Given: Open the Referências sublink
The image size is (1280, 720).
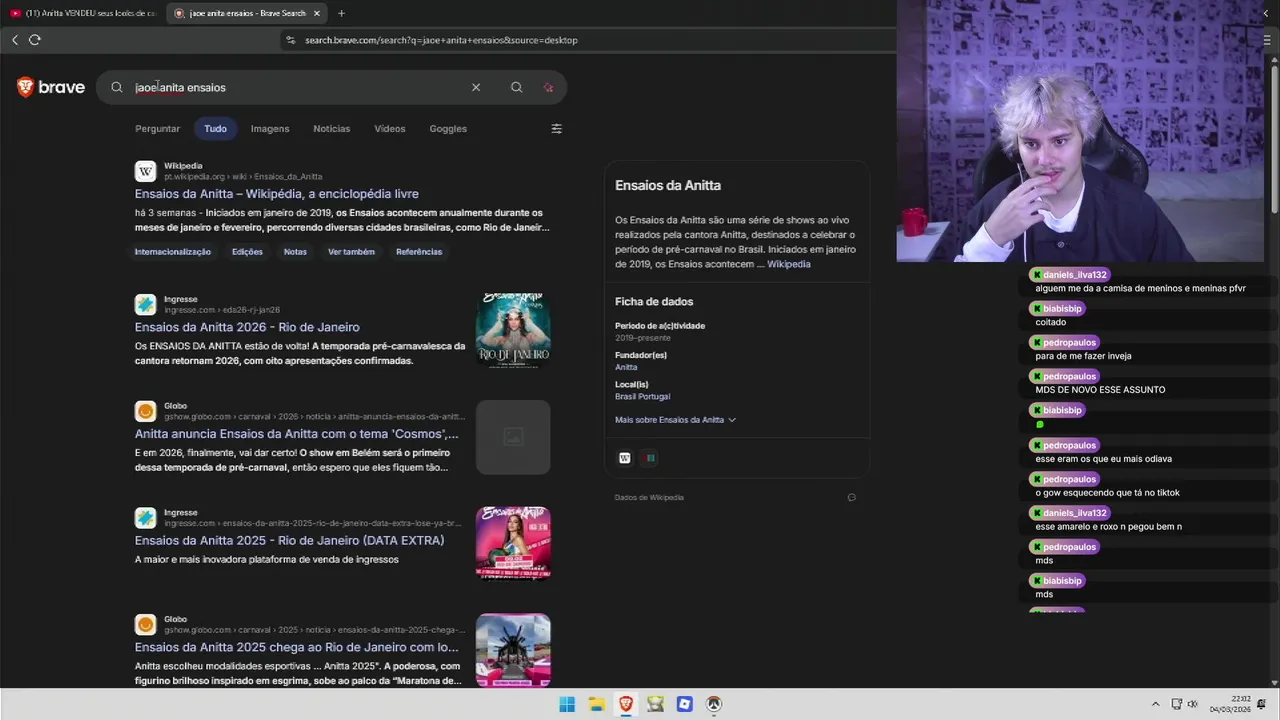Looking at the screenshot, I should point(419,252).
